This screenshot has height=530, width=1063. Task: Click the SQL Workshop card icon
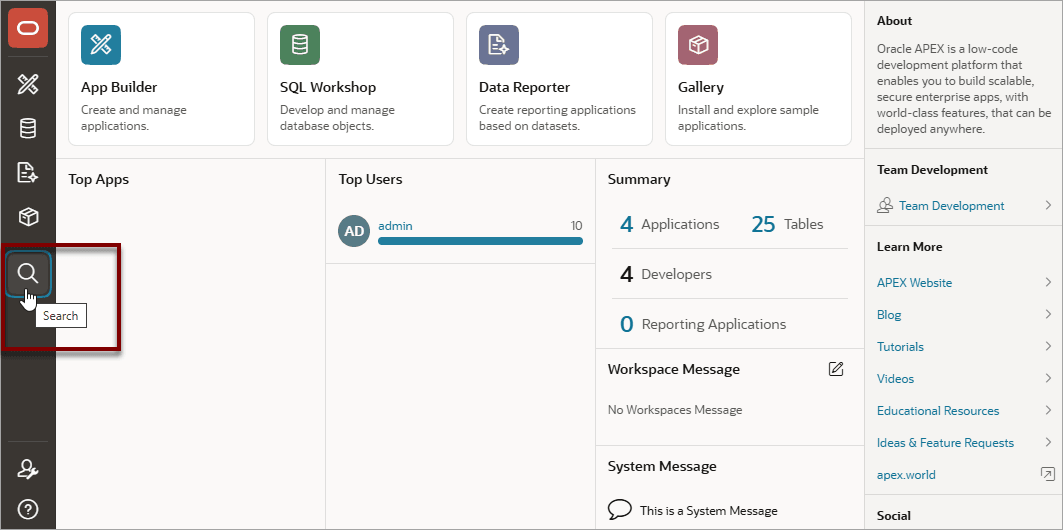(300, 45)
